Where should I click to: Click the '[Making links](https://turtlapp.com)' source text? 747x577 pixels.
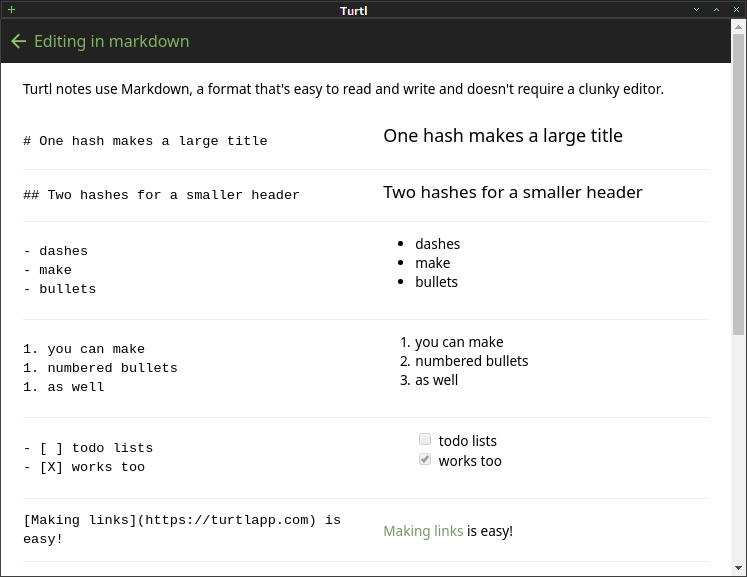click(170, 520)
